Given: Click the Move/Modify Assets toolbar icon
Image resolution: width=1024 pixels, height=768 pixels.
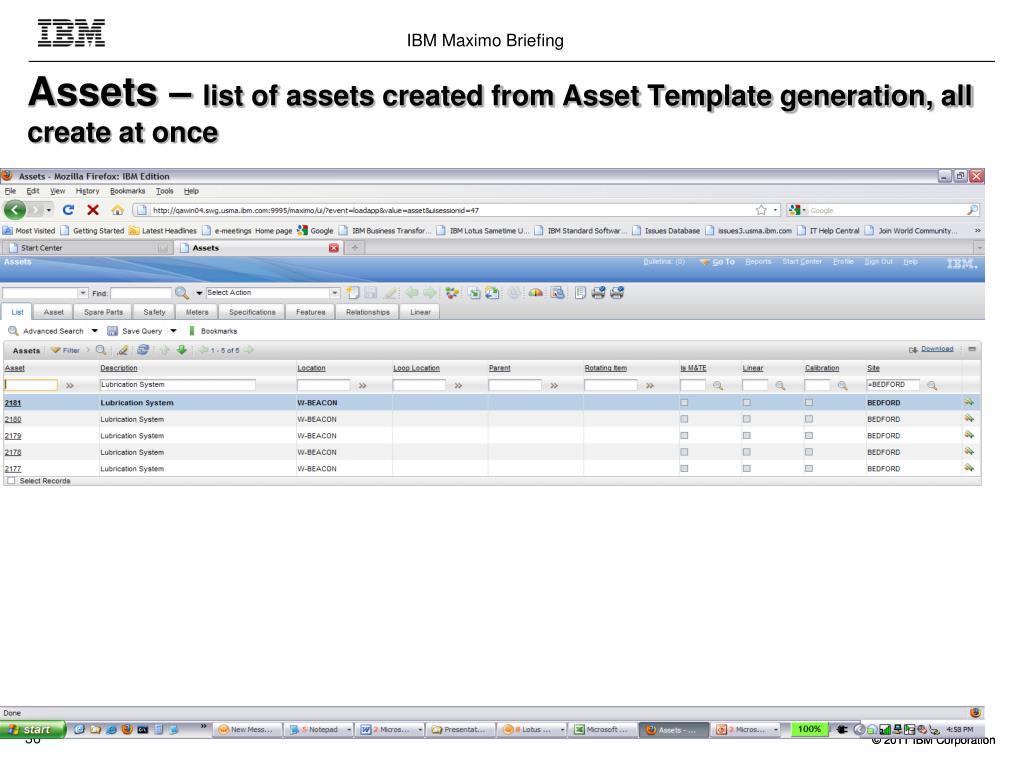Looking at the screenshot, I should 473,293.
